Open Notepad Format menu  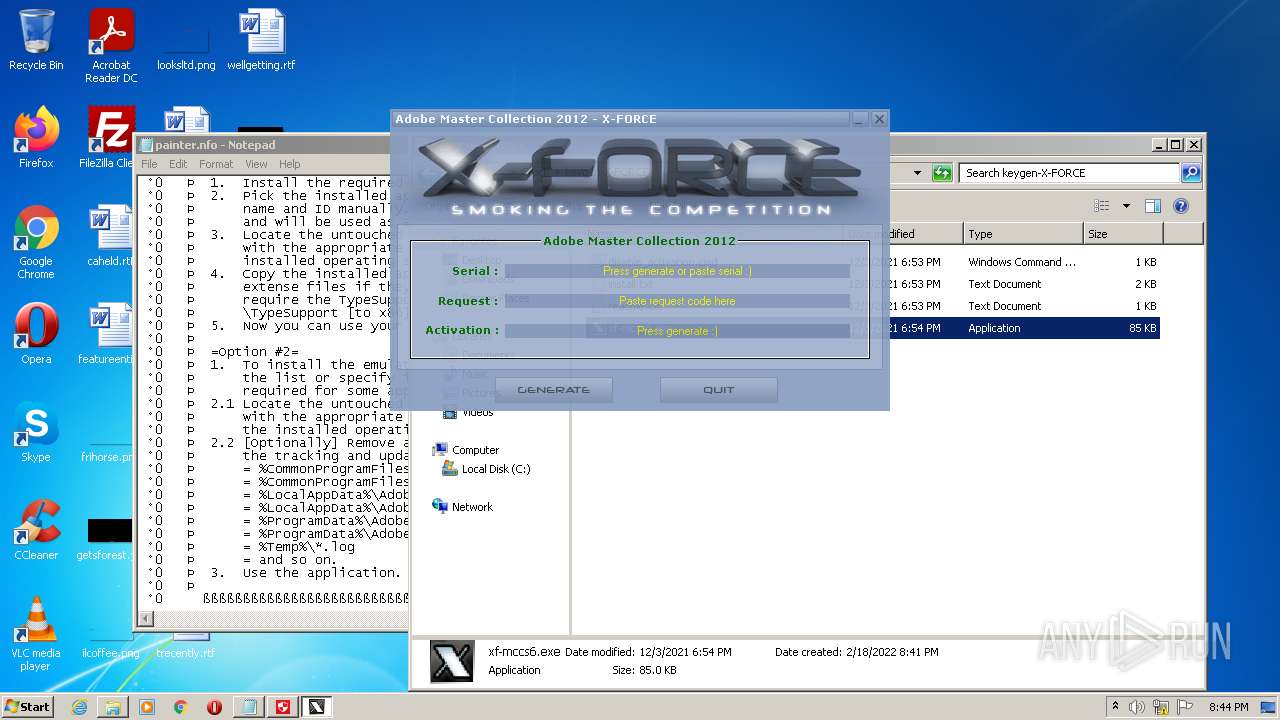click(216, 164)
